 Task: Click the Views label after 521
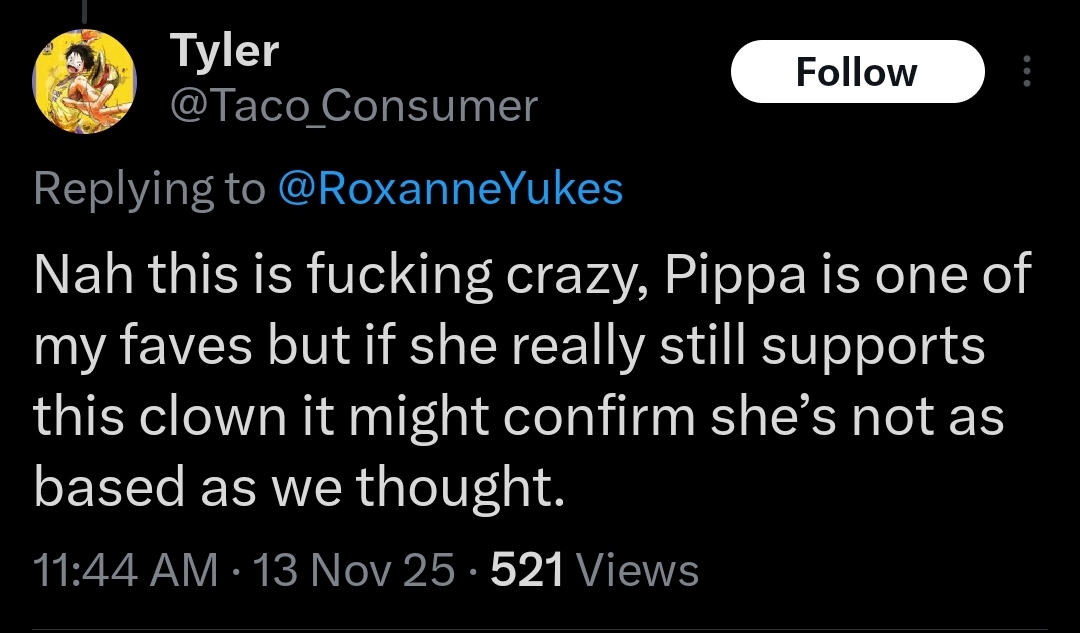click(x=638, y=570)
